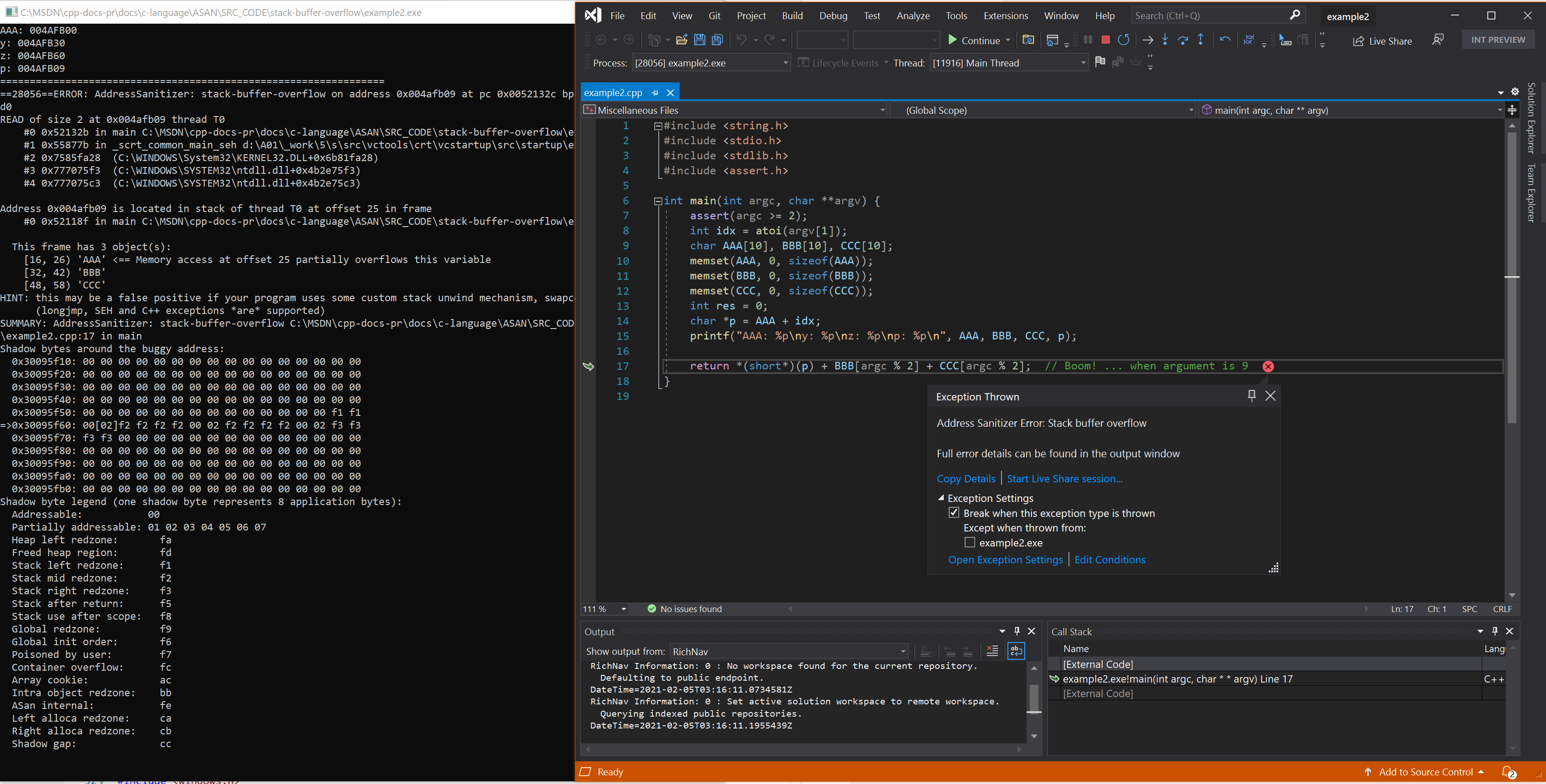The width and height of the screenshot is (1546, 784).
Task: Click the Stop debugging icon
Action: point(1104,40)
